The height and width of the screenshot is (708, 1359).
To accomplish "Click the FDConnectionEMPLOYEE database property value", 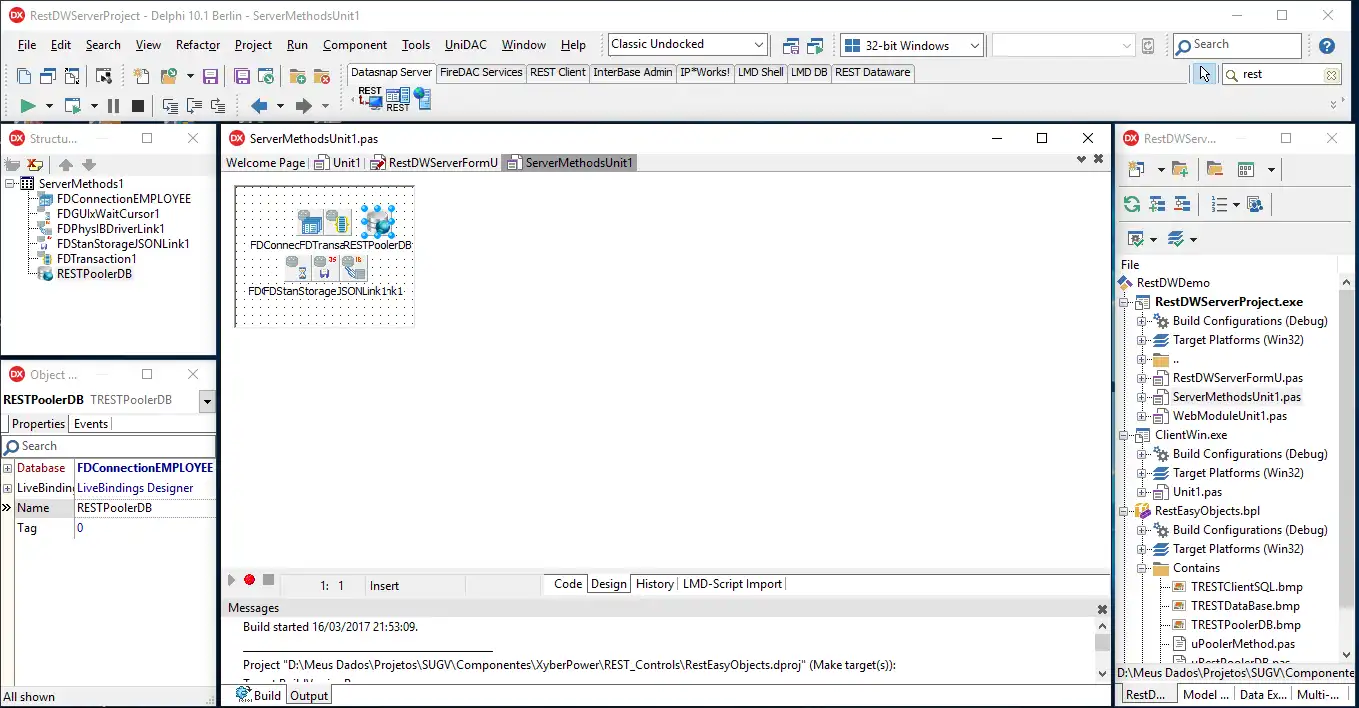I will [145, 468].
